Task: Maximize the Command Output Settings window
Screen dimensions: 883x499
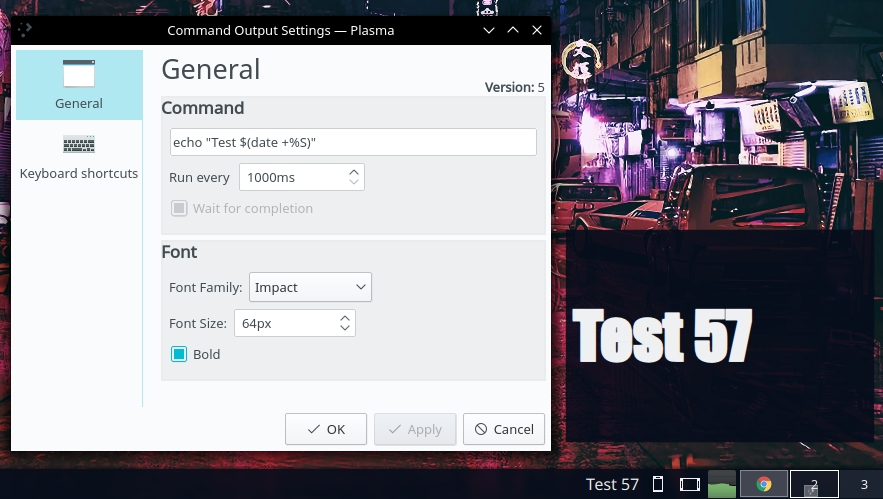Action: click(x=513, y=30)
